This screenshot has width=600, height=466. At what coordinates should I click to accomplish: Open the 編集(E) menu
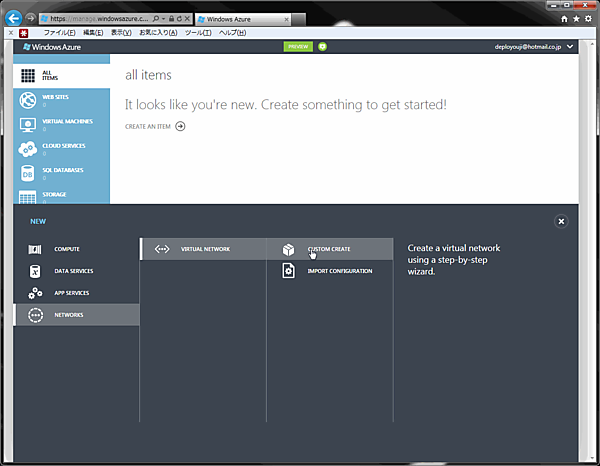coord(93,33)
